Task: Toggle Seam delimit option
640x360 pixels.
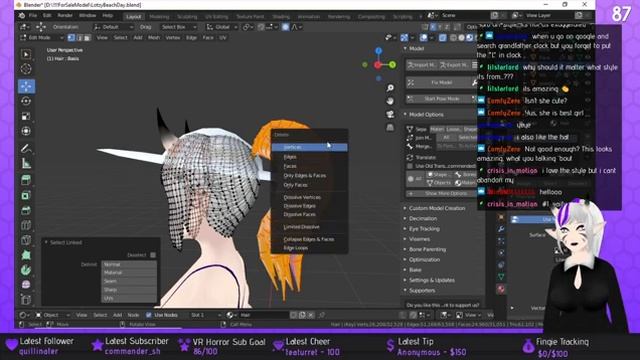Action: point(129,281)
